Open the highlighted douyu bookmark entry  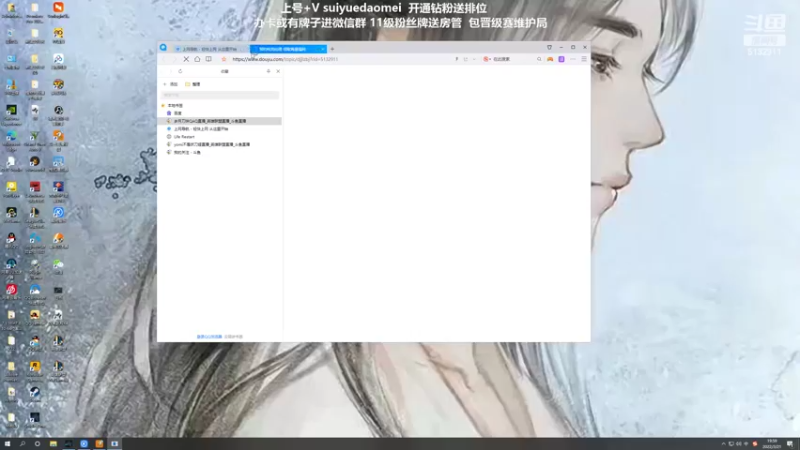220,121
